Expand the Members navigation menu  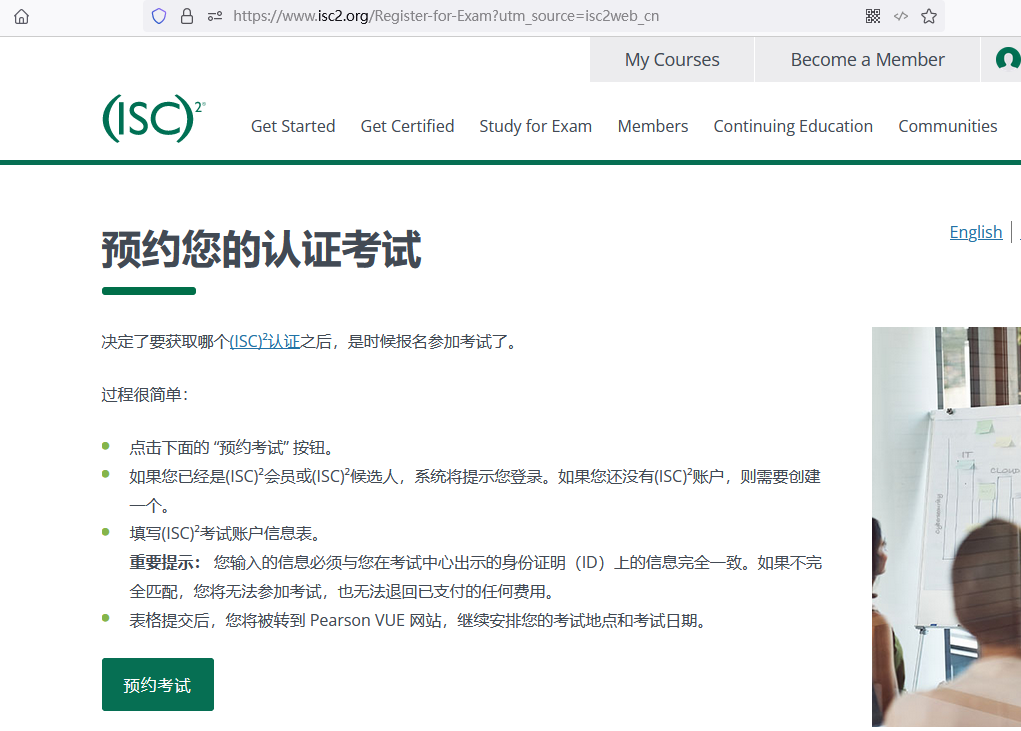pos(653,126)
